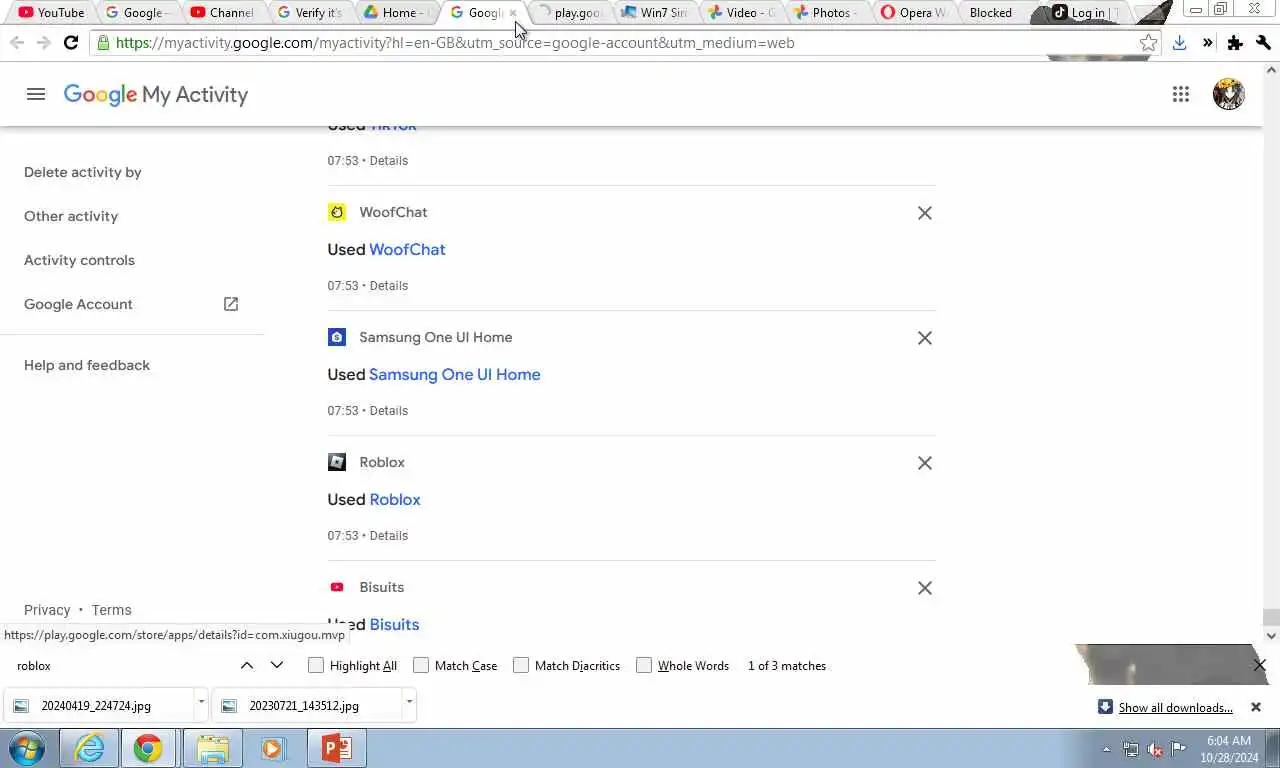
Task: Close the downloads bar
Action: pos(1256,707)
